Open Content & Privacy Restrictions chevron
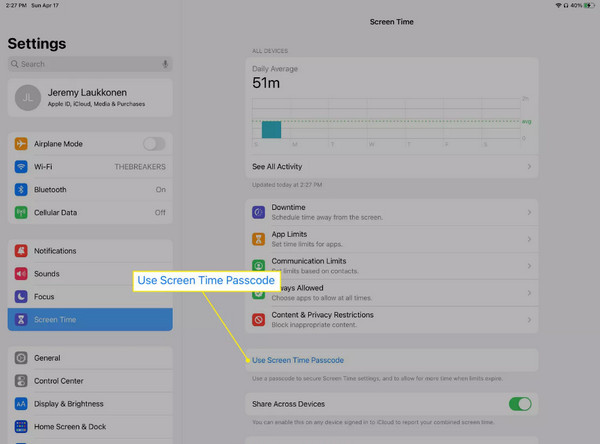The image size is (600, 444). click(529, 320)
